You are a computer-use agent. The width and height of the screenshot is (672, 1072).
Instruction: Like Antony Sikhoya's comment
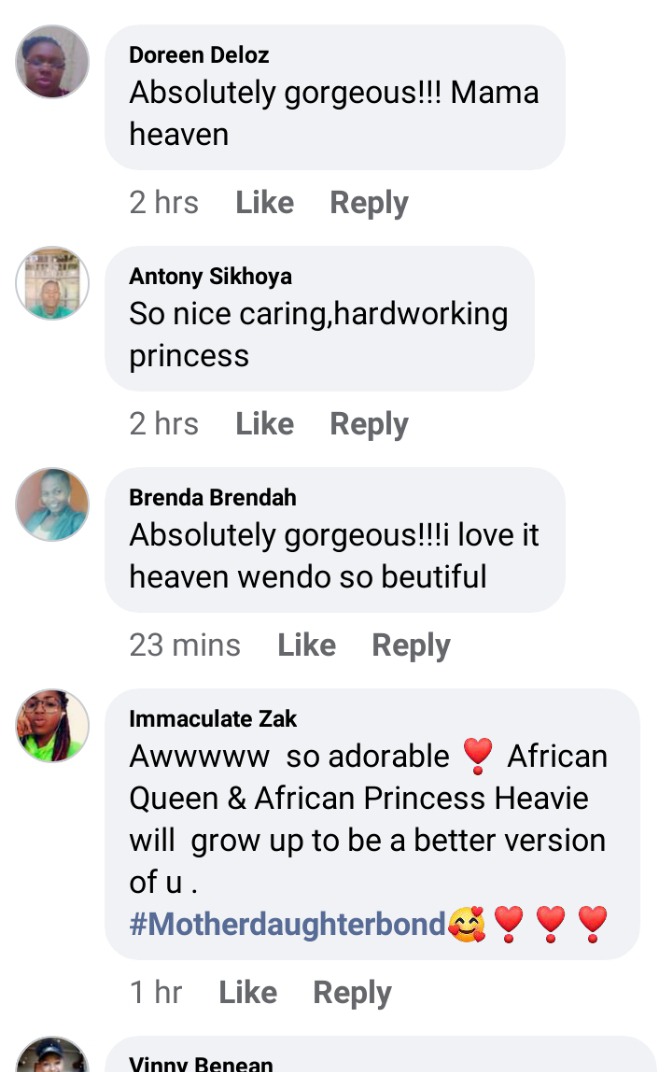coord(265,424)
